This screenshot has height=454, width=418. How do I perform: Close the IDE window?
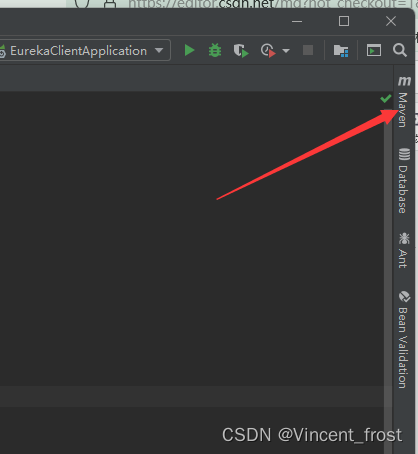coord(391,21)
